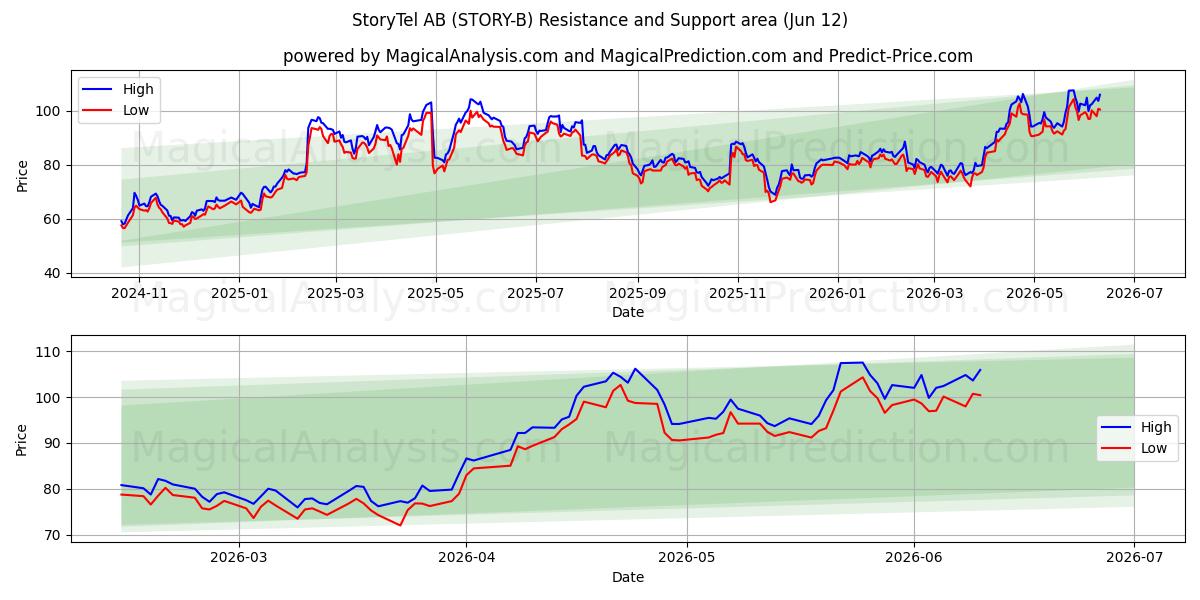Click the '2025-03' x-axis label in top chart

click(x=336, y=293)
